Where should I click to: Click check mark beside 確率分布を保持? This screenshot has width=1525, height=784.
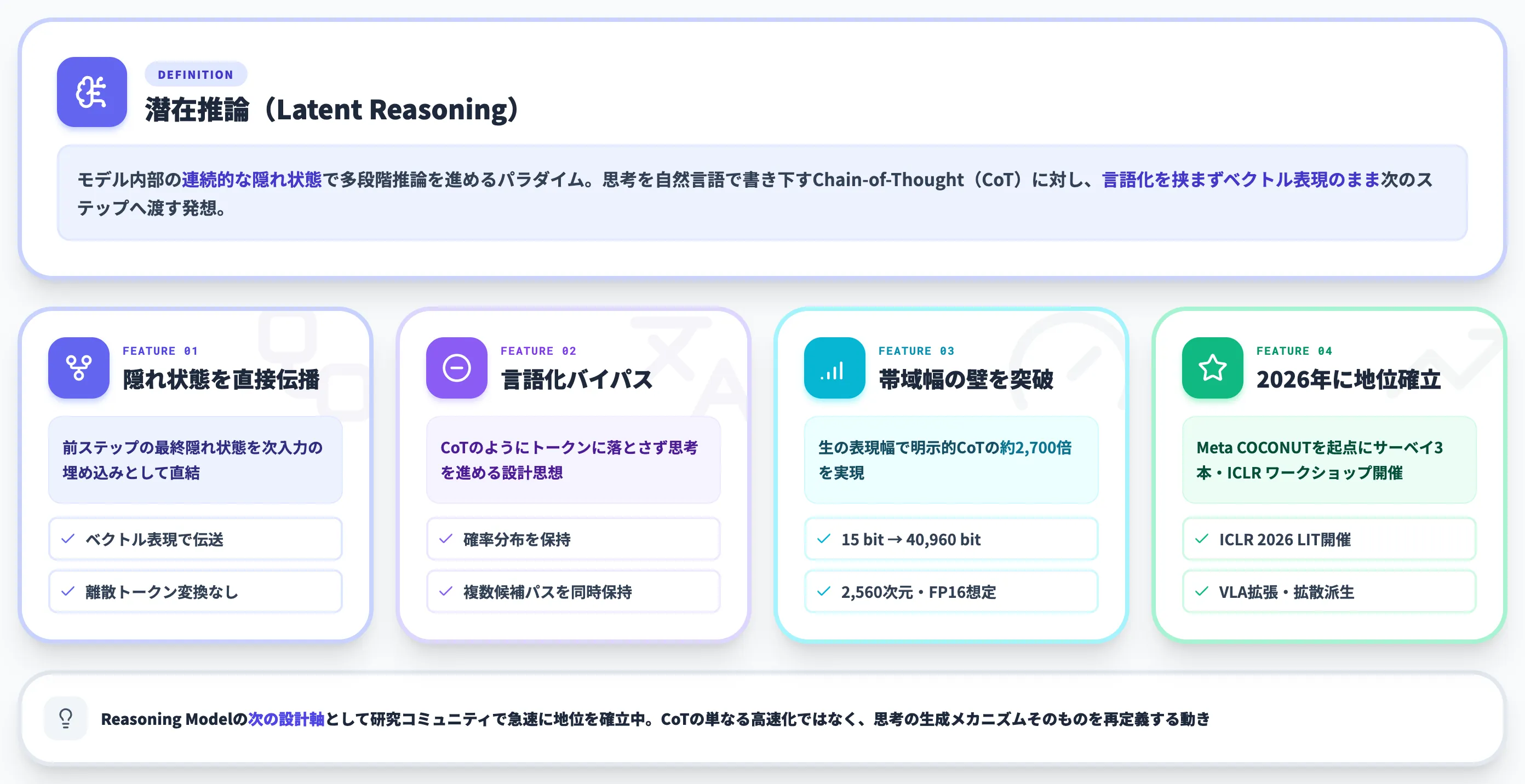coord(446,538)
